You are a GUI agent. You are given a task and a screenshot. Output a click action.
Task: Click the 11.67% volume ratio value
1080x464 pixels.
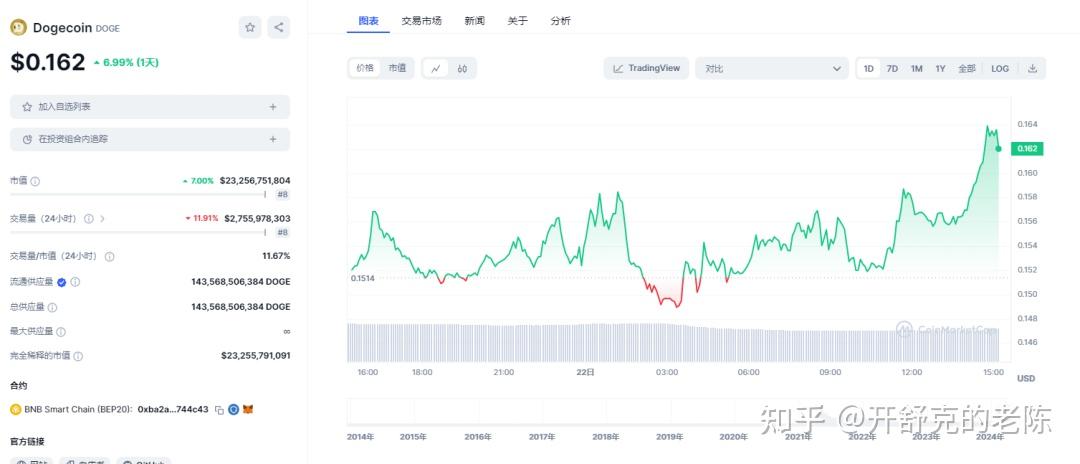276,256
